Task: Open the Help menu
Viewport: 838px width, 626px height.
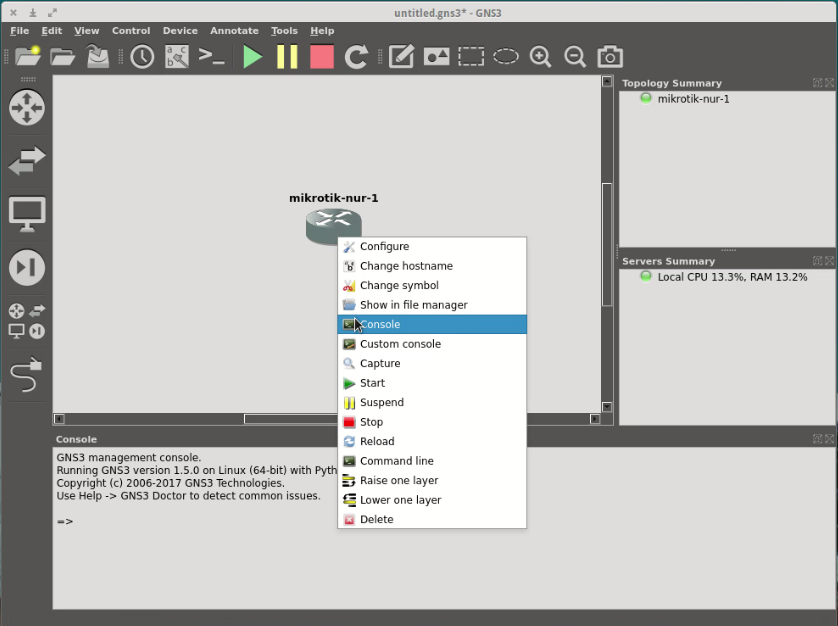Action: (x=322, y=30)
